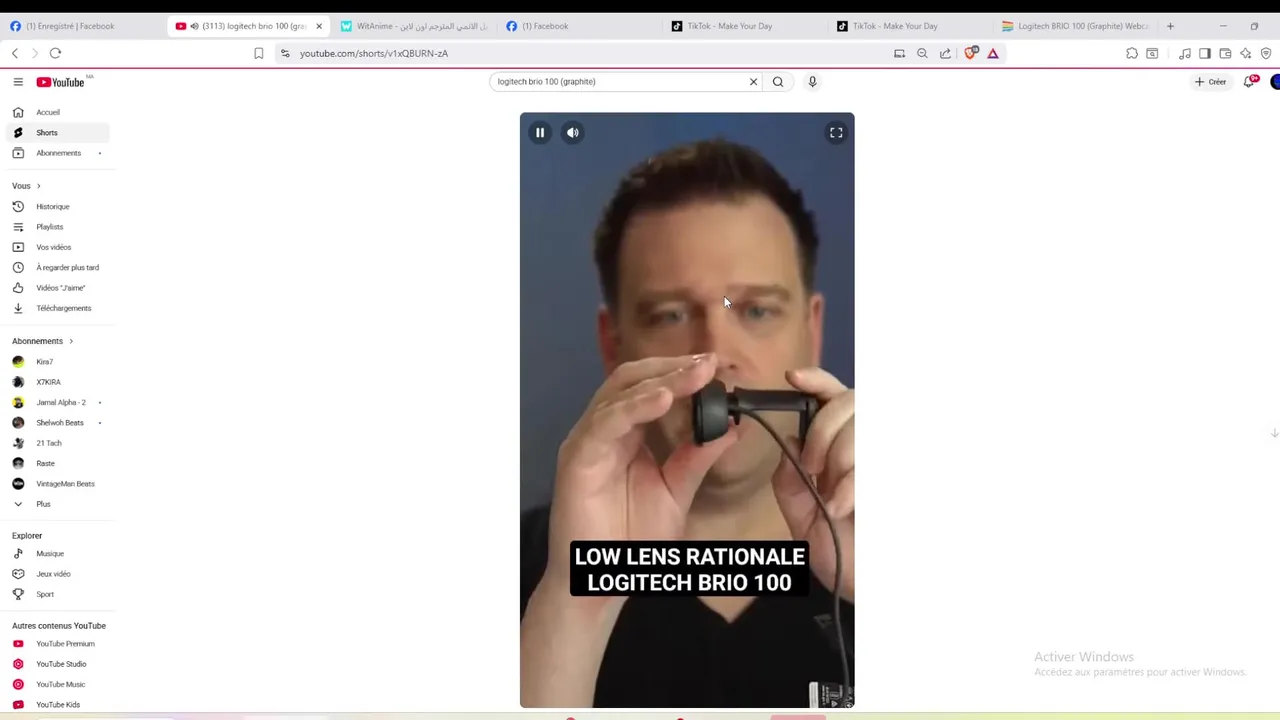Bookmark this page with bookmark icon

pyautogui.click(x=259, y=53)
